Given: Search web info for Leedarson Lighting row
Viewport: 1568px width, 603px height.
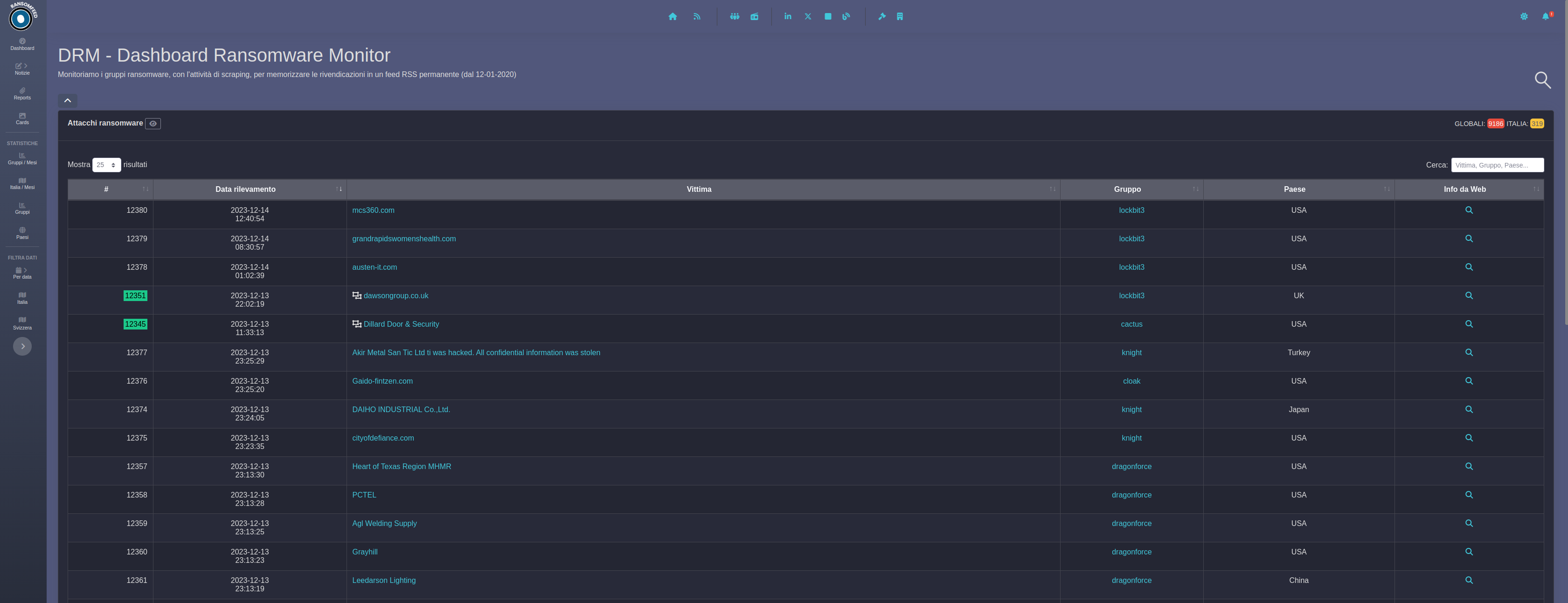Looking at the screenshot, I should coord(1469,581).
